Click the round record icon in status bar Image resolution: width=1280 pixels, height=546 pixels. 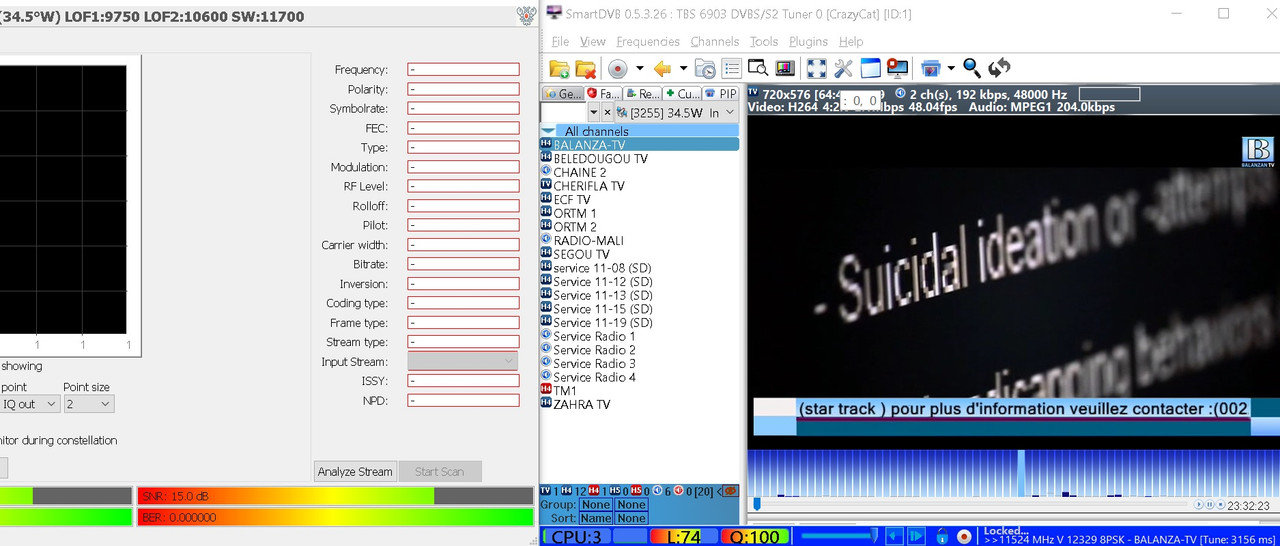coord(964,536)
